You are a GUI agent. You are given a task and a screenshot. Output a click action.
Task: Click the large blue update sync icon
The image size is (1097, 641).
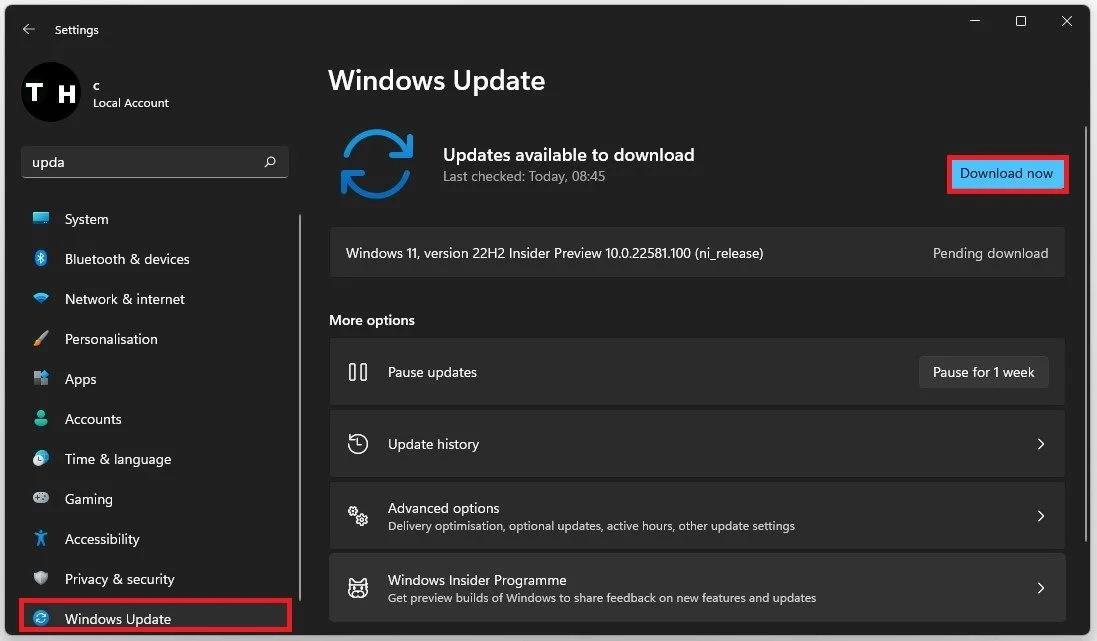click(x=377, y=164)
